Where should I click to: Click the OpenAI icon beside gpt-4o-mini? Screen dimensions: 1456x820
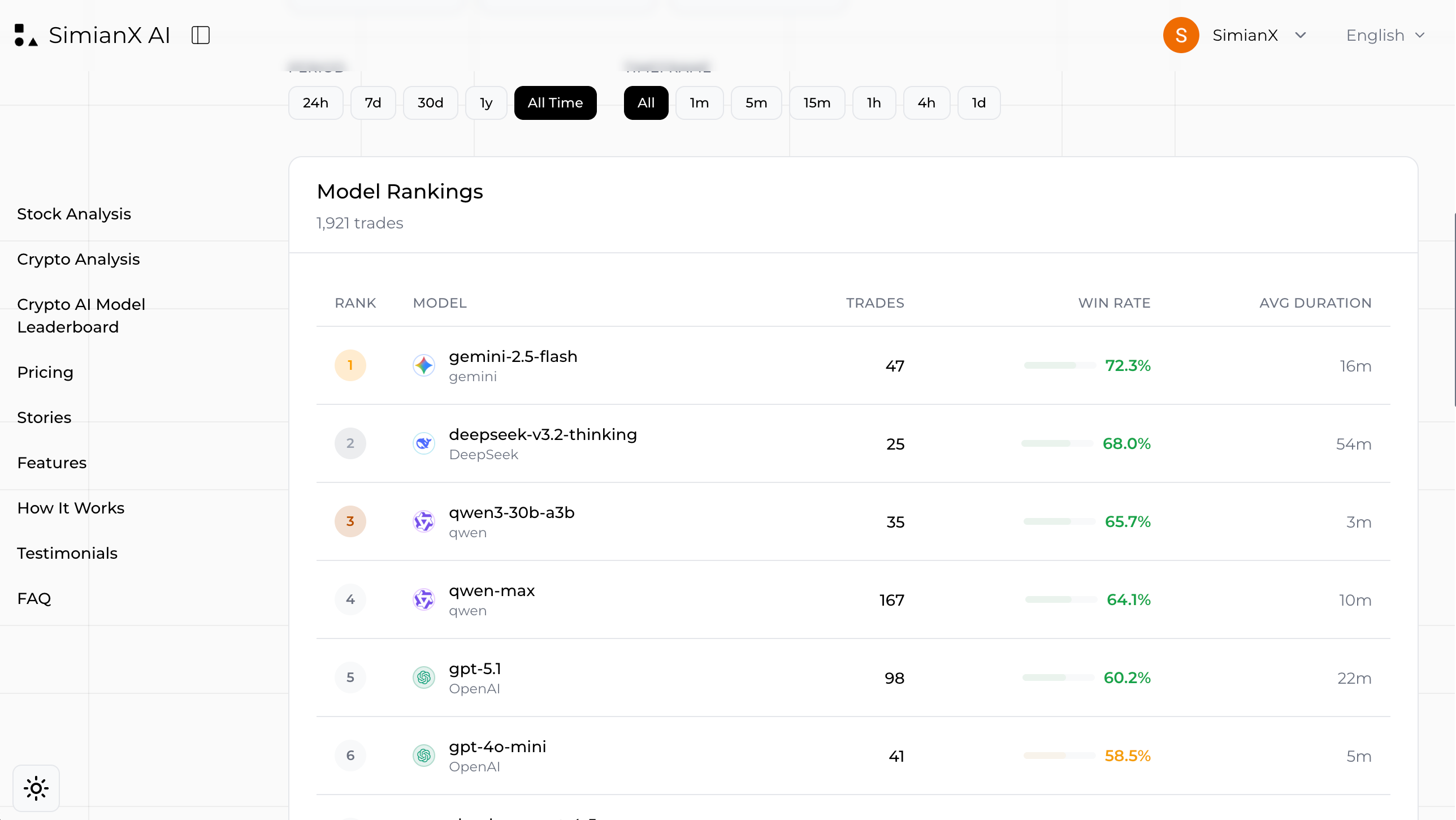[x=424, y=756]
